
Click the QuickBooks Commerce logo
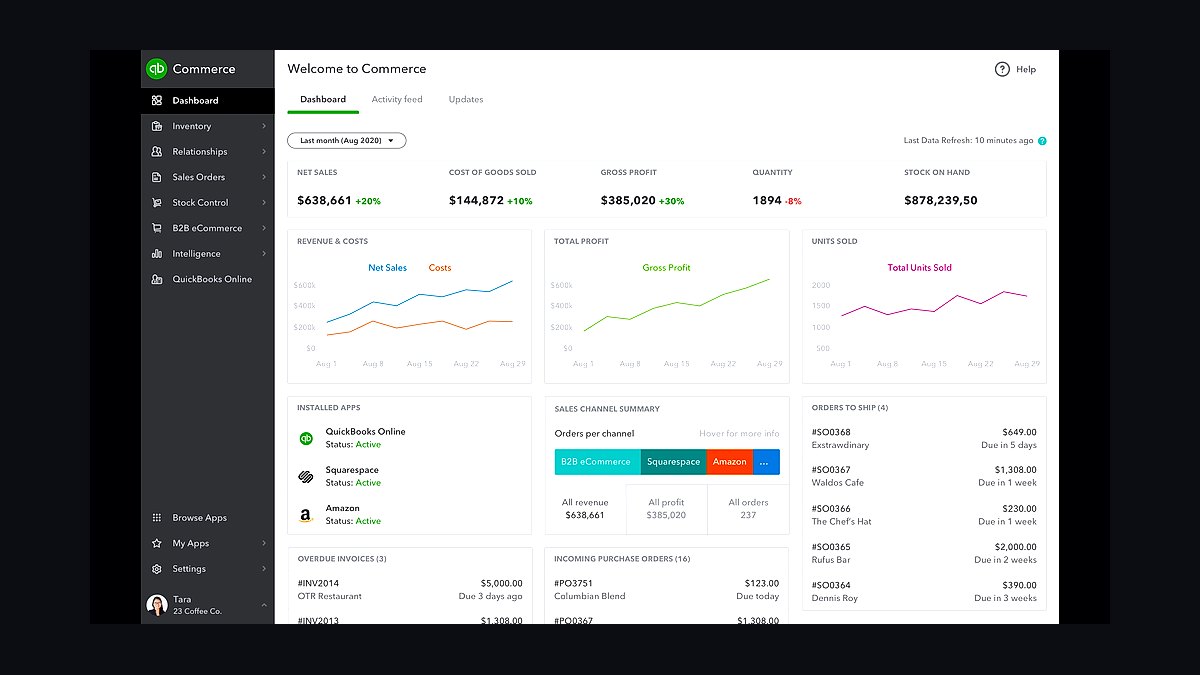157,69
